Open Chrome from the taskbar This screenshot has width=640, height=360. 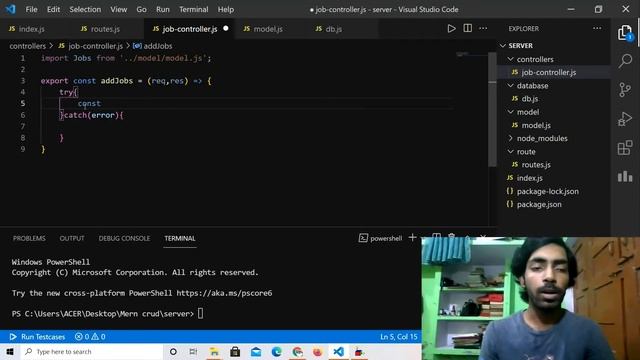coord(297,351)
